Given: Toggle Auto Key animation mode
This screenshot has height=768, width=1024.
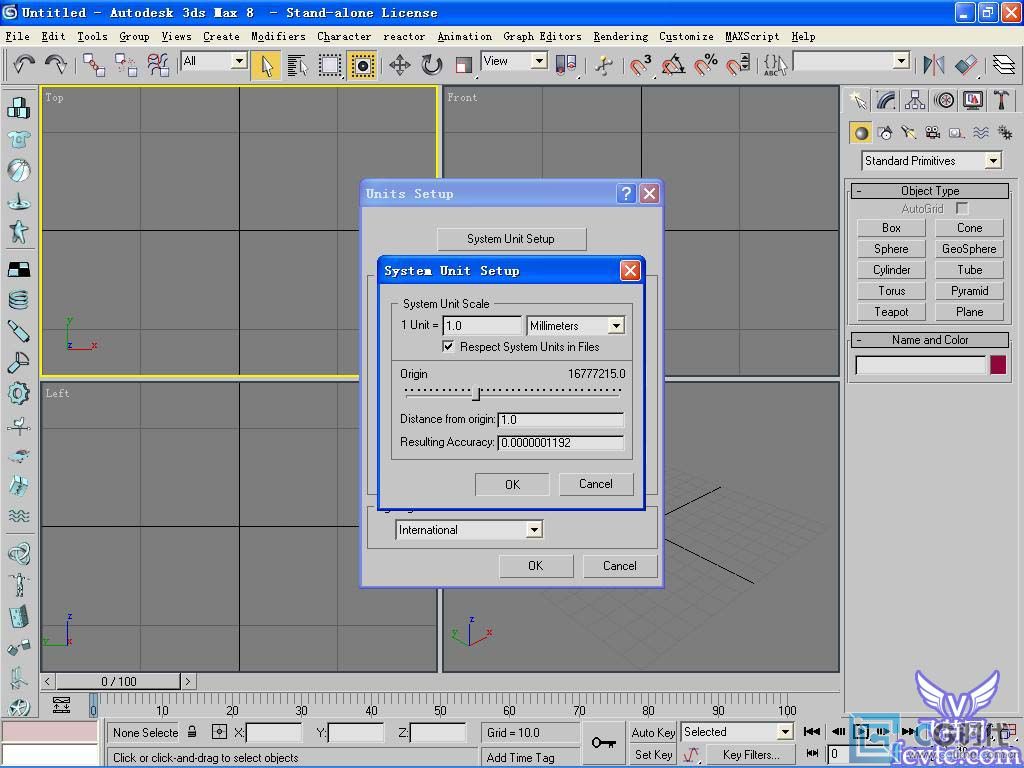Looking at the screenshot, I should pyautogui.click(x=653, y=733).
